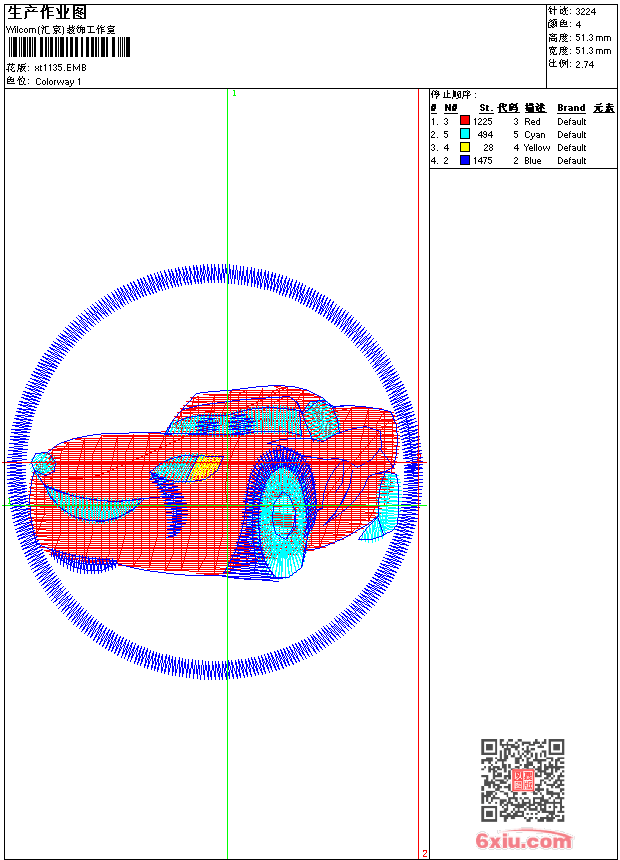The image size is (620, 860).
Task: Click the cyan front wheel of the car
Action: 284,519
